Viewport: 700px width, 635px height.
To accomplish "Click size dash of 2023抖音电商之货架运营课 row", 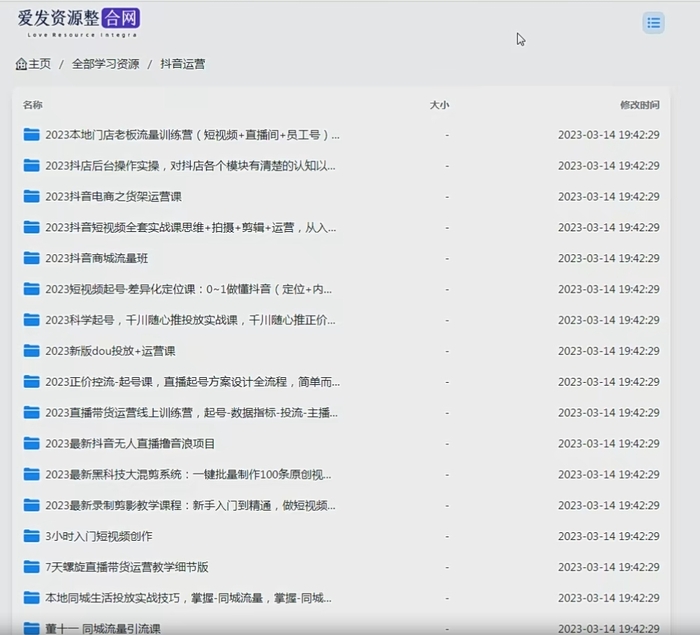I will (x=447, y=197).
